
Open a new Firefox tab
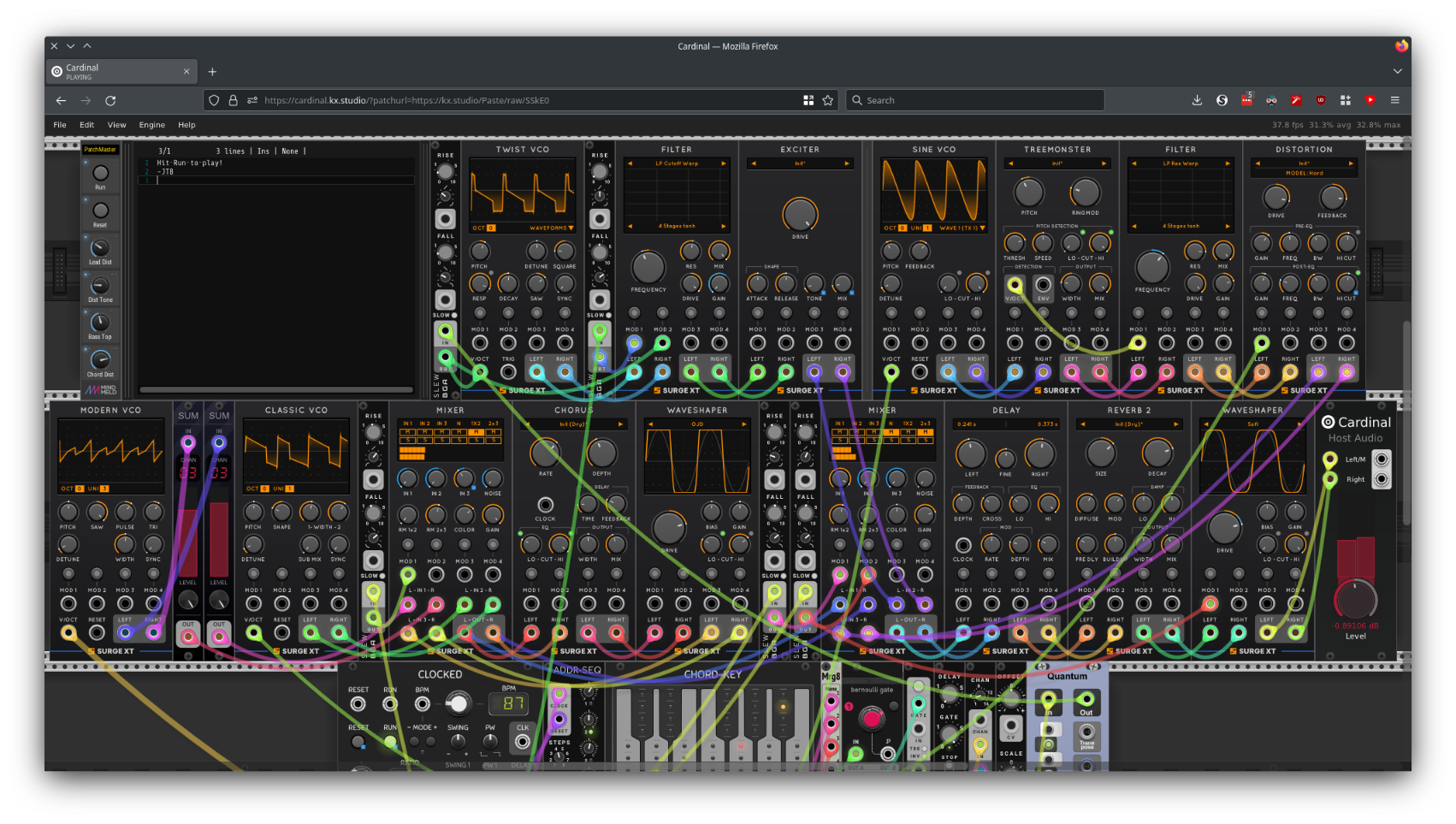(x=212, y=72)
